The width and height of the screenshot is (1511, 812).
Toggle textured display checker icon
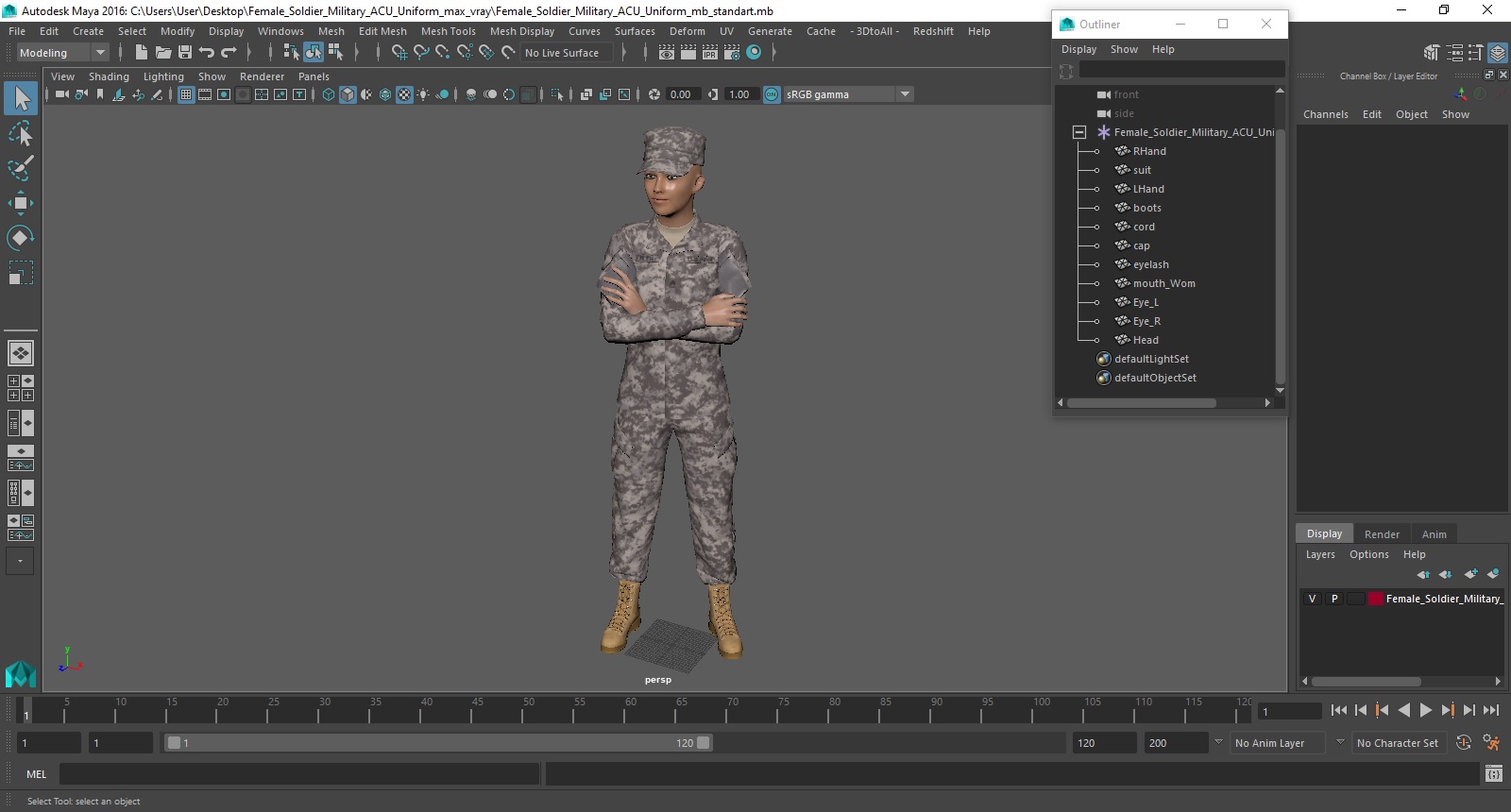click(404, 94)
